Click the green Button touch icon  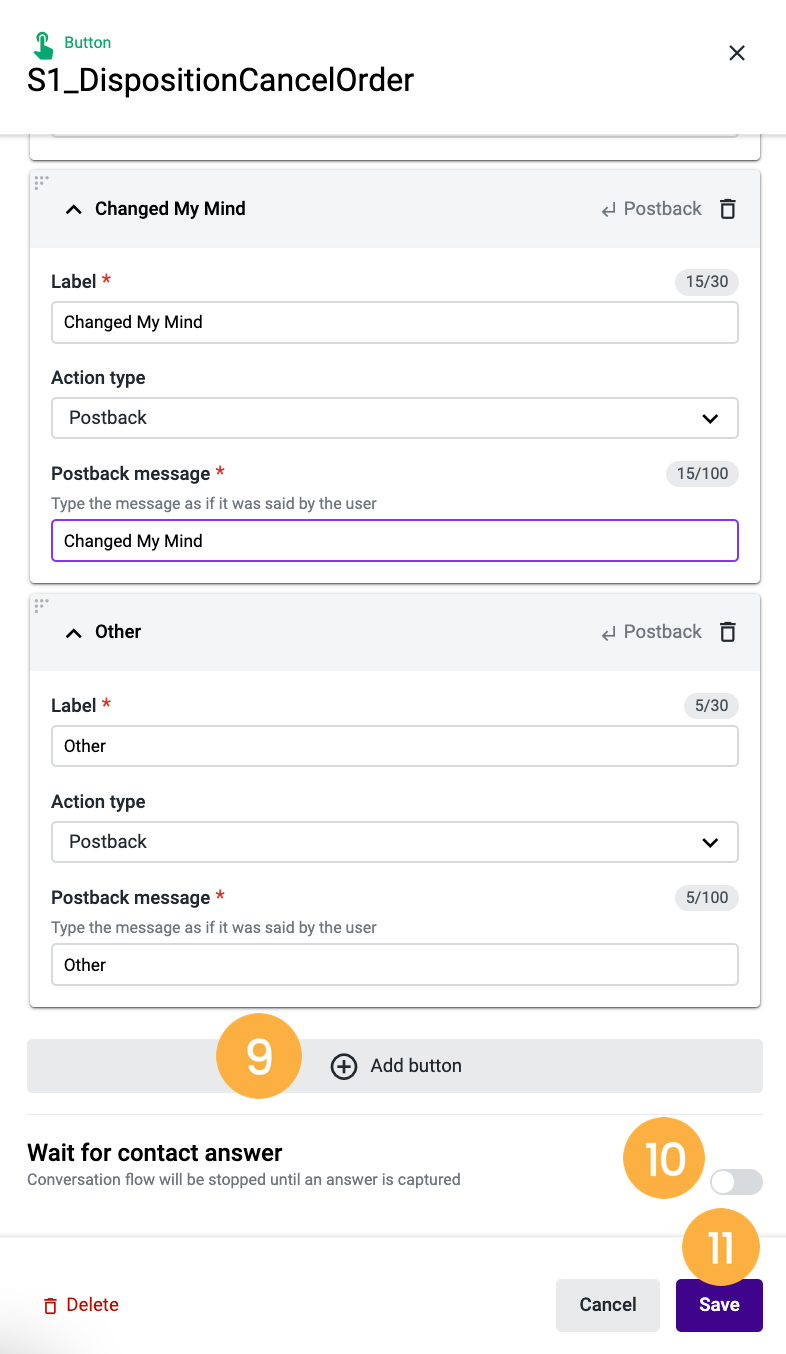43,46
